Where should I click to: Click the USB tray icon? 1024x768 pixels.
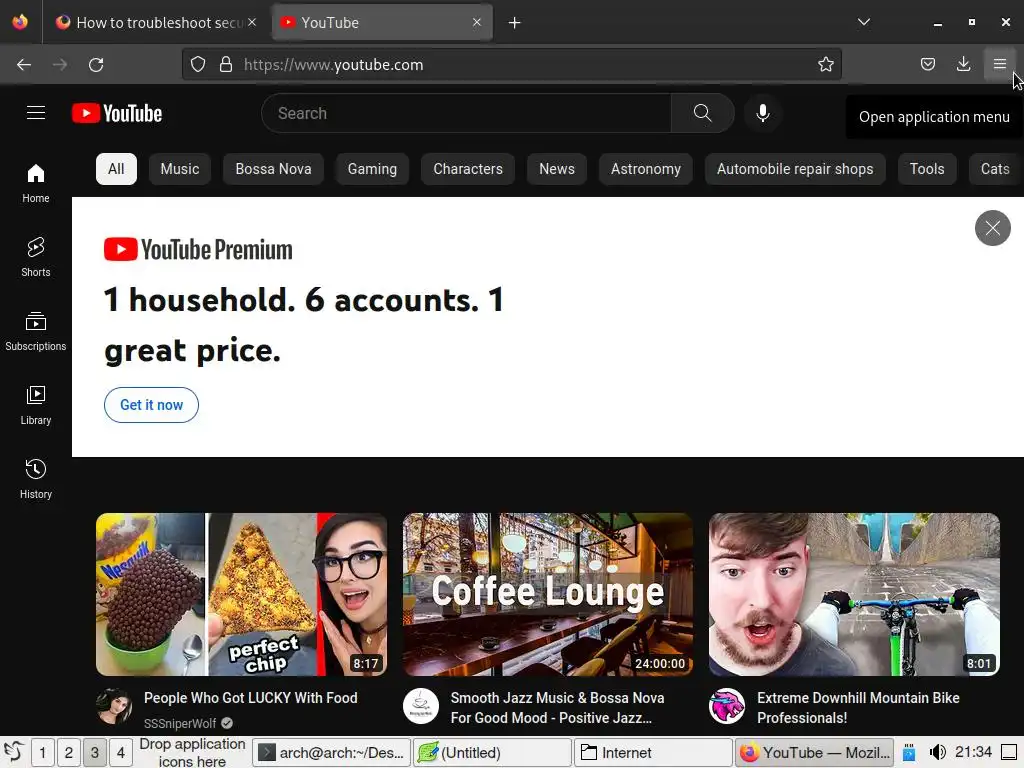[x=908, y=753]
